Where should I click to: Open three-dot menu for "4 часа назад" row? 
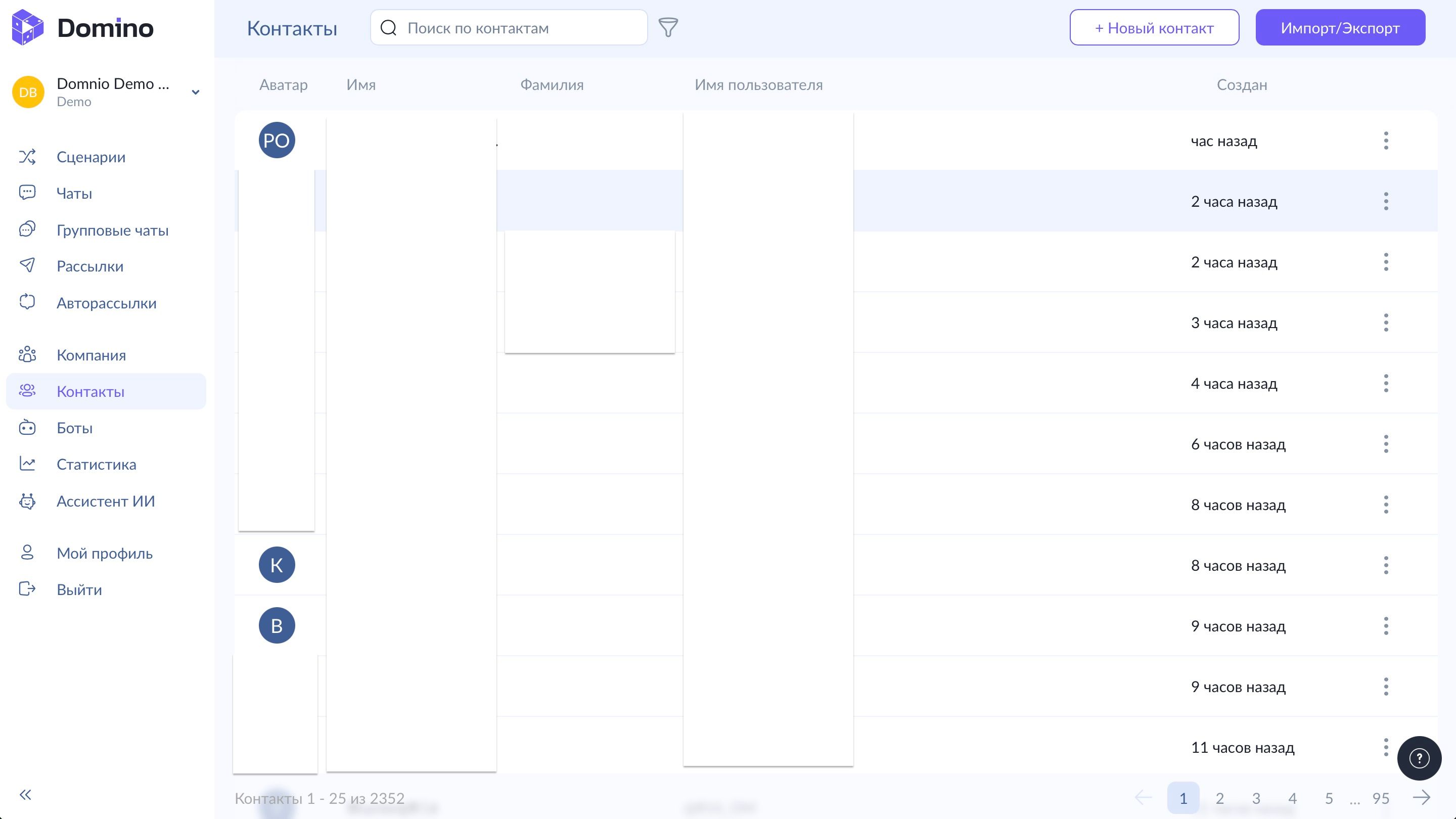pyautogui.click(x=1385, y=383)
